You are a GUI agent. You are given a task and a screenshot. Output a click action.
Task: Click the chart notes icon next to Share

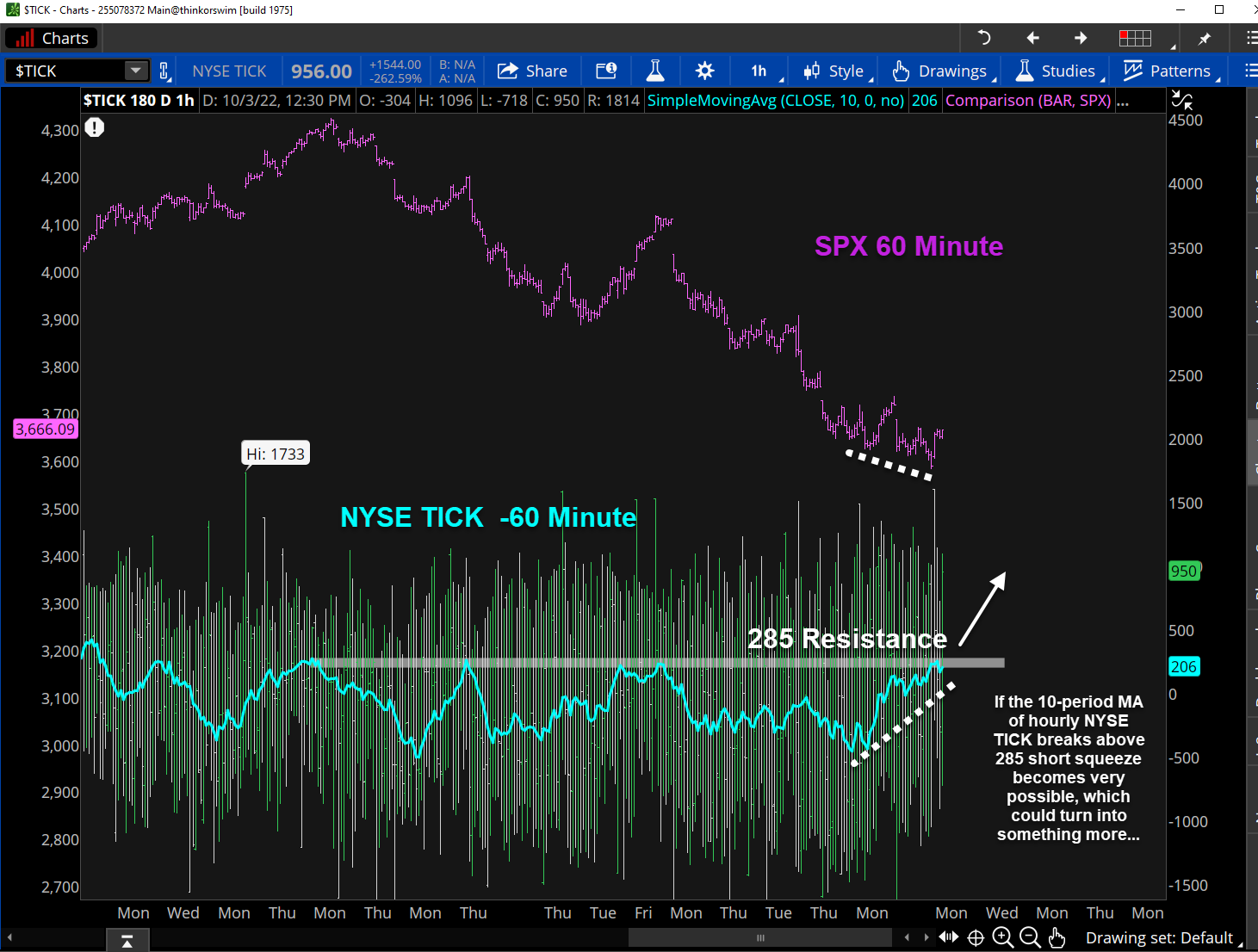point(607,71)
